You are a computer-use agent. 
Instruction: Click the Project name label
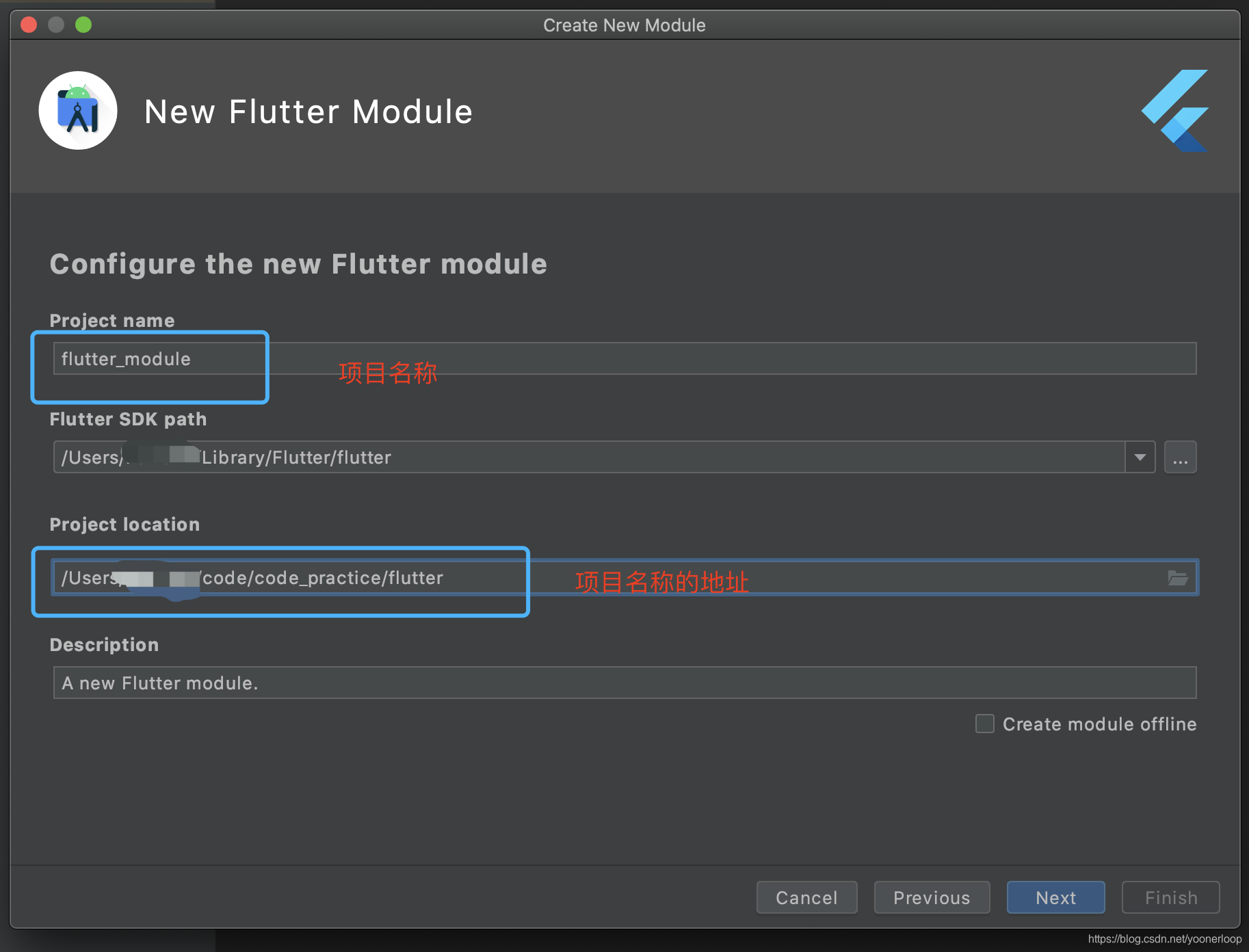(112, 321)
